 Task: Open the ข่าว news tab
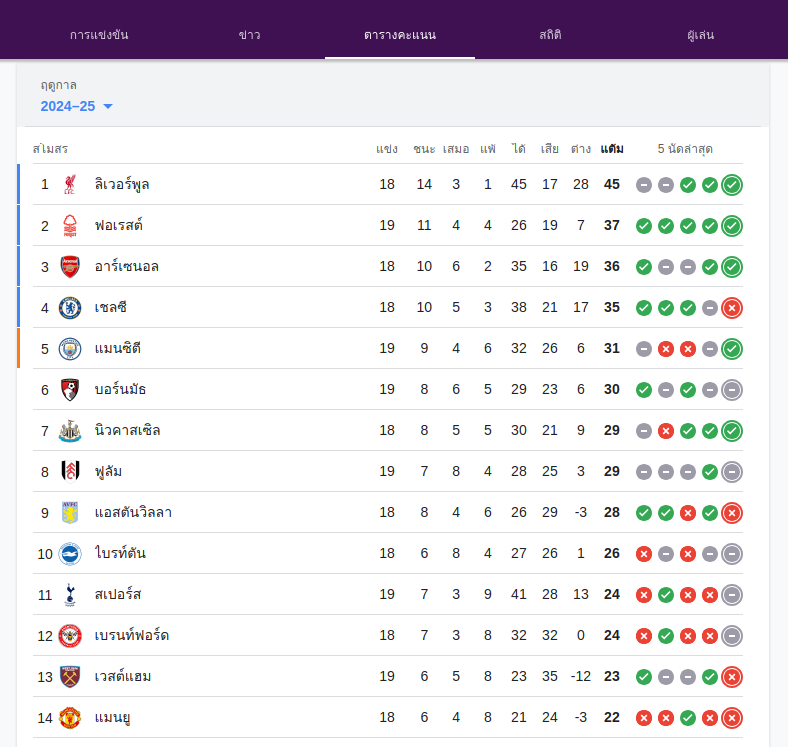[x=249, y=34]
